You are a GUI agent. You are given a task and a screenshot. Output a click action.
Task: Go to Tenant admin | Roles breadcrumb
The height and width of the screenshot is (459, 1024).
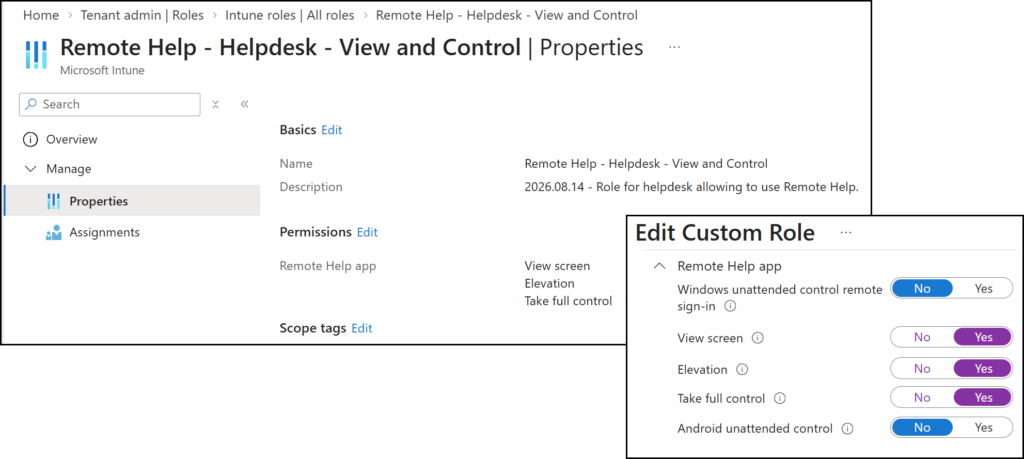coord(142,14)
